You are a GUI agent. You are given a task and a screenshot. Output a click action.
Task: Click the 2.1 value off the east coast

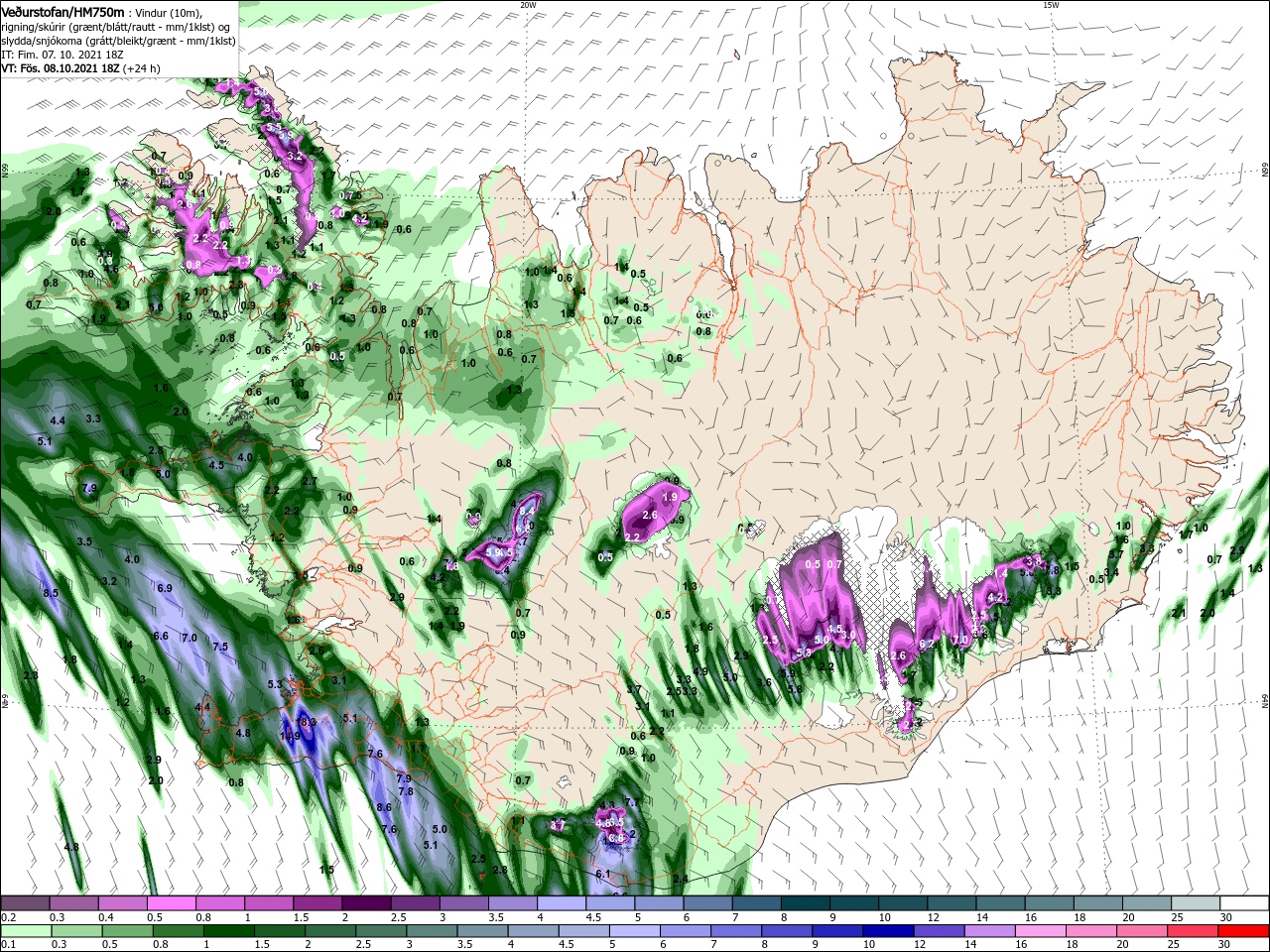(1179, 614)
